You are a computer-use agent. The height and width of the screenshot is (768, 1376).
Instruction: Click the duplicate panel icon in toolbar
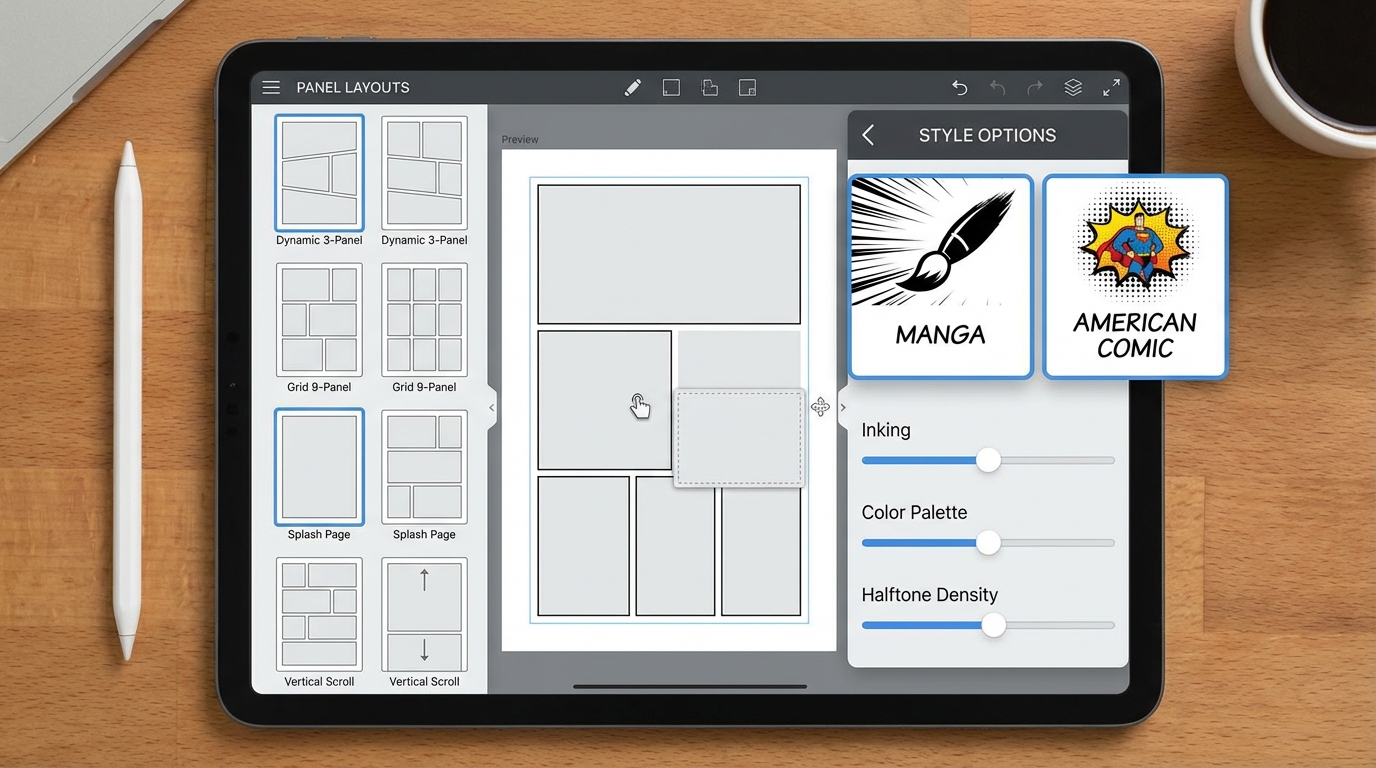click(709, 88)
